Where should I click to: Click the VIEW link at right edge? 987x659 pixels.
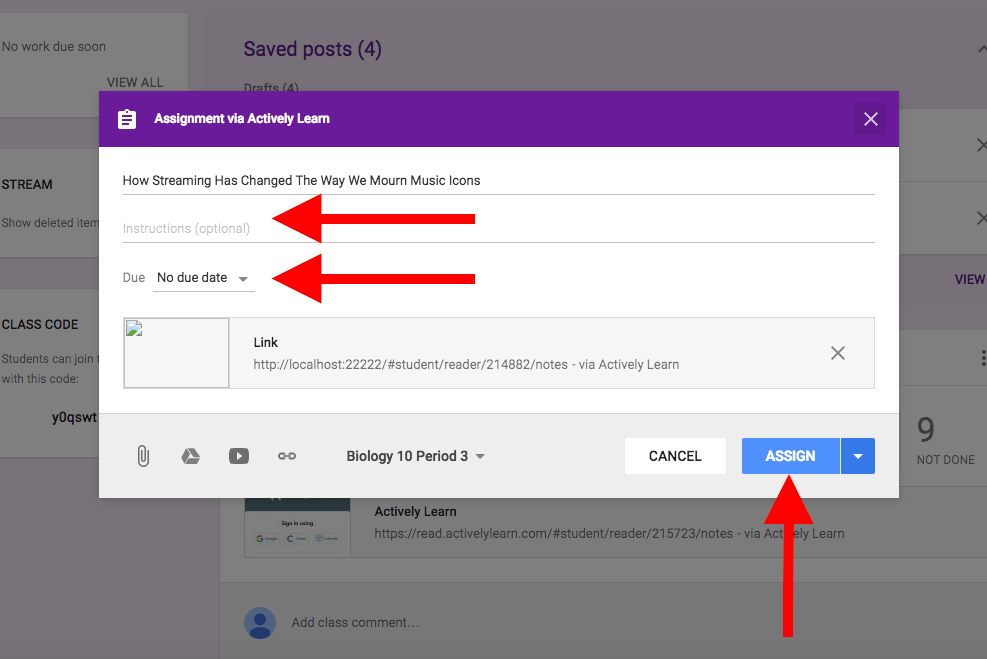click(970, 279)
